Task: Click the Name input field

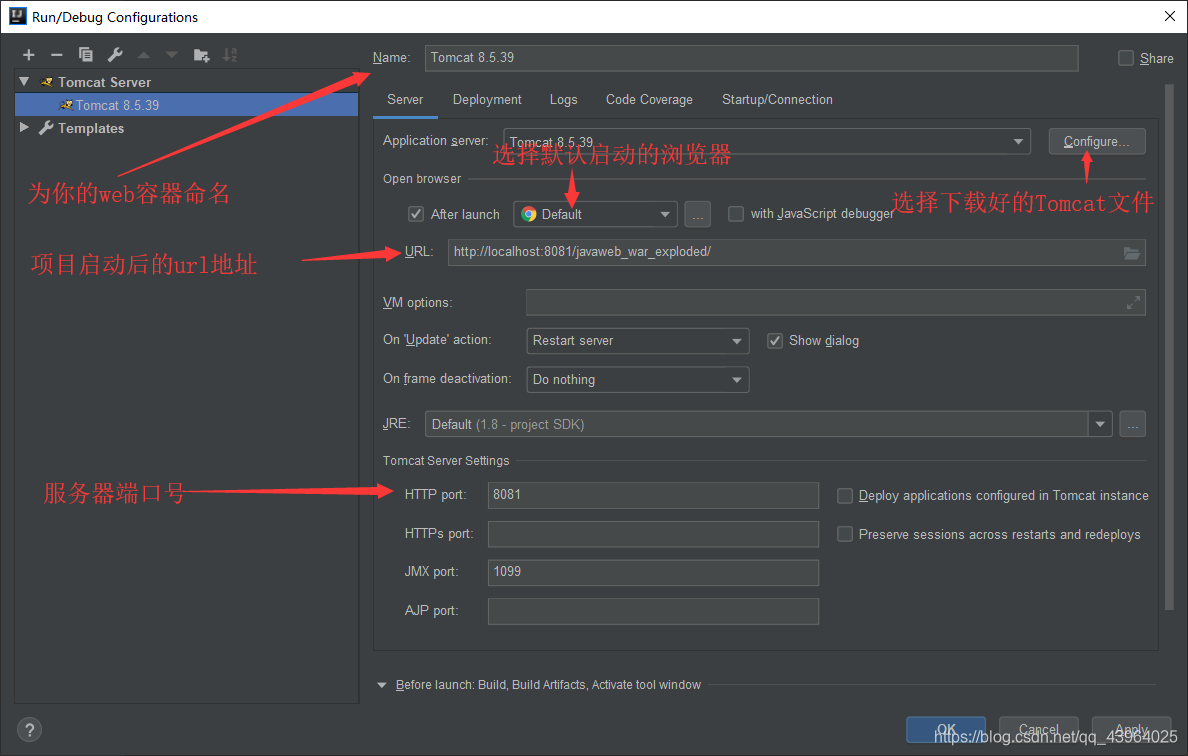Action: pyautogui.click(x=752, y=58)
